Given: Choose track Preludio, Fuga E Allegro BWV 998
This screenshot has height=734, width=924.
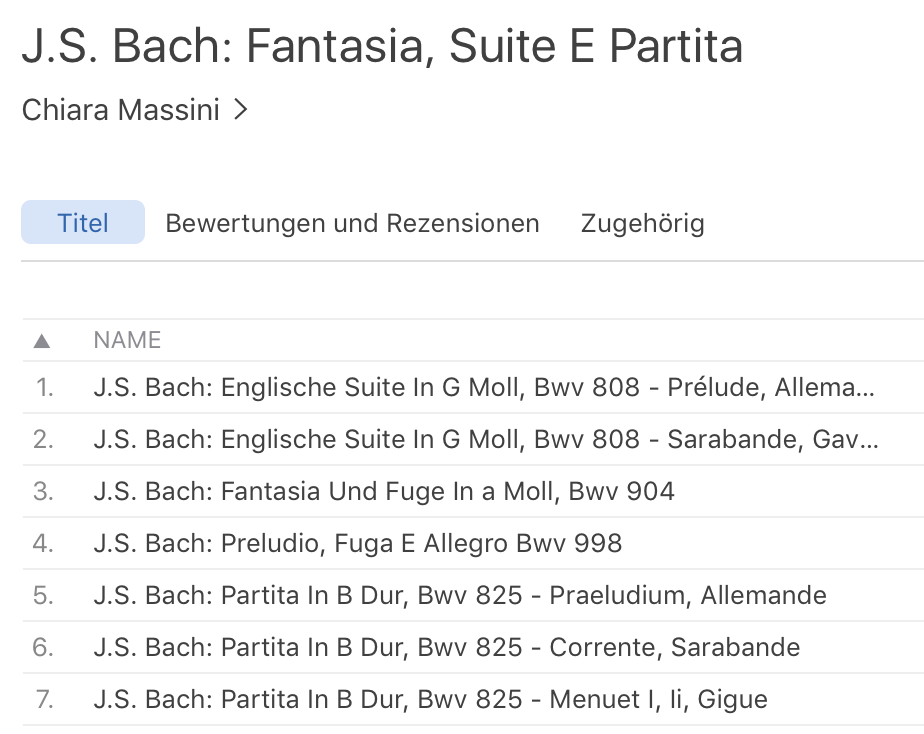Looking at the screenshot, I should [357, 543].
